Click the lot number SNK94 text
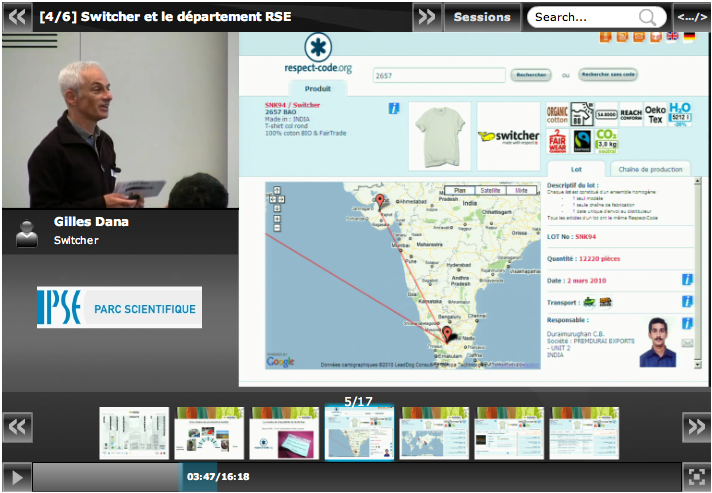712x493 pixels. click(x=585, y=237)
